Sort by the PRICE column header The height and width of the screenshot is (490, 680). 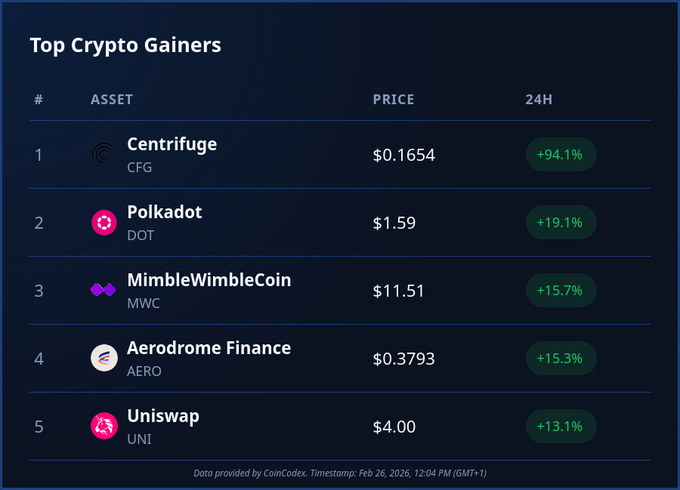[x=393, y=100]
